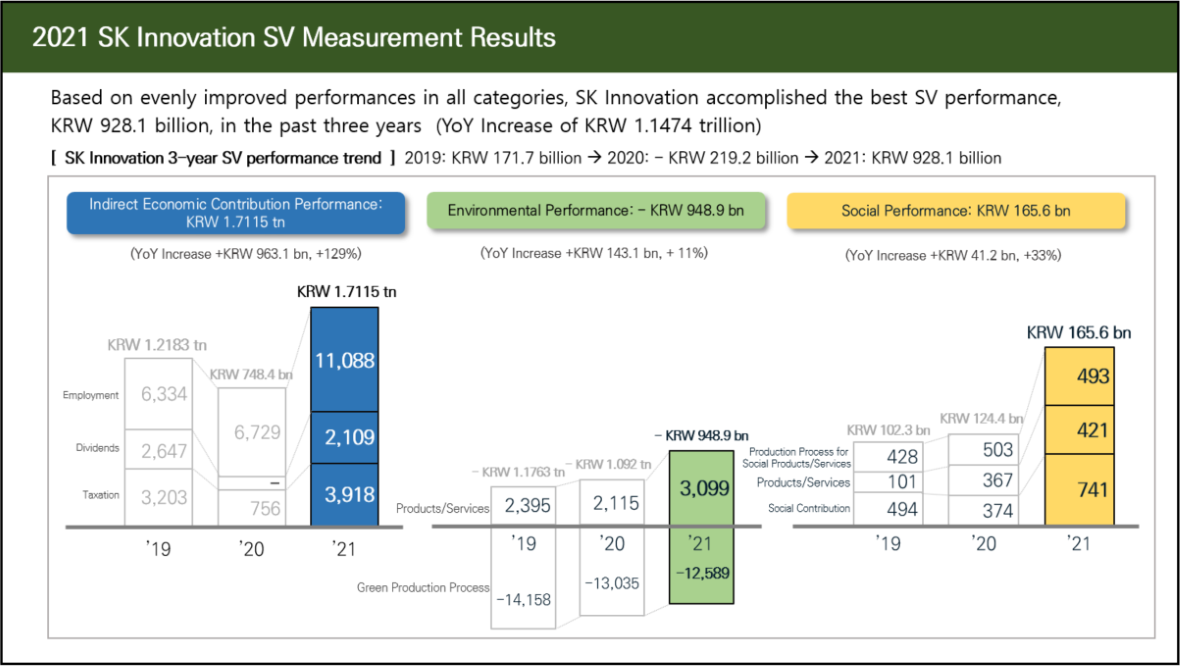Viewport: 1180px width, 666px height.
Task: Select the -13,035 value in the '20 bar
Action: (x=614, y=583)
